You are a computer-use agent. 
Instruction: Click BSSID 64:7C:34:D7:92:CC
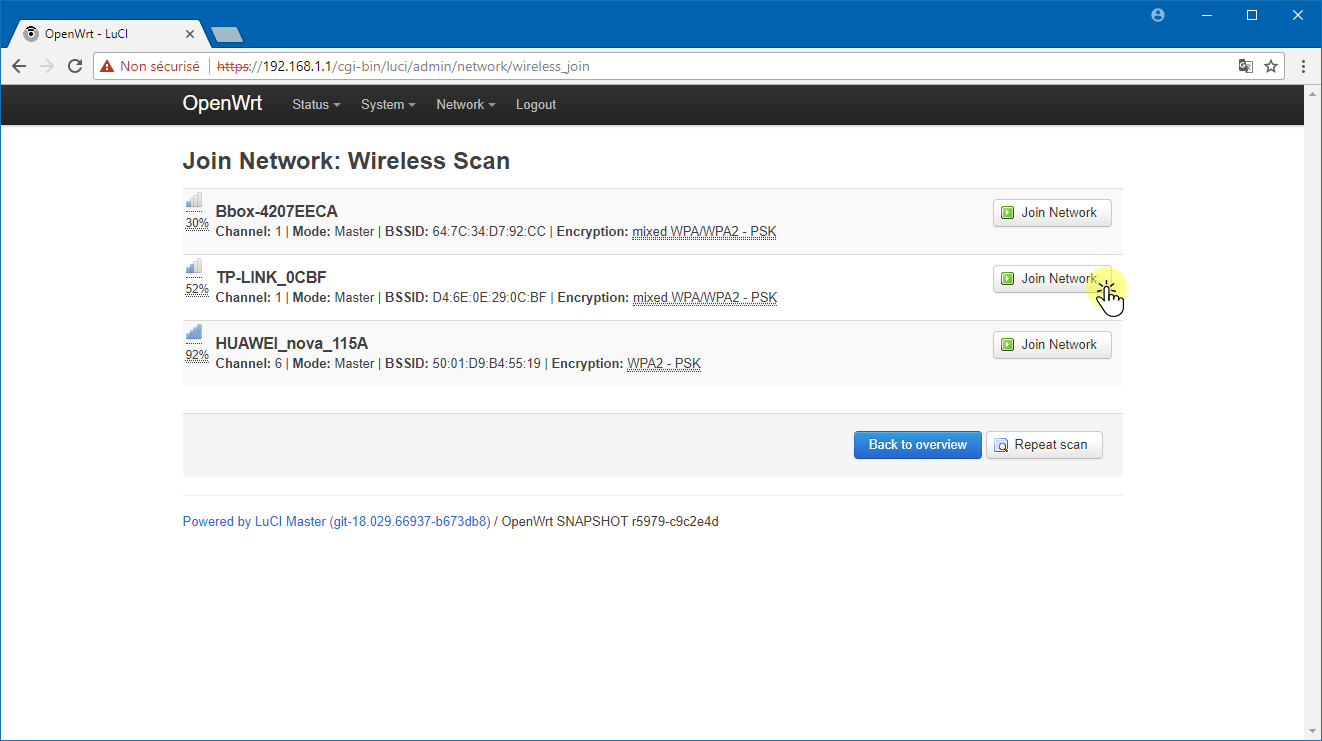click(x=489, y=232)
